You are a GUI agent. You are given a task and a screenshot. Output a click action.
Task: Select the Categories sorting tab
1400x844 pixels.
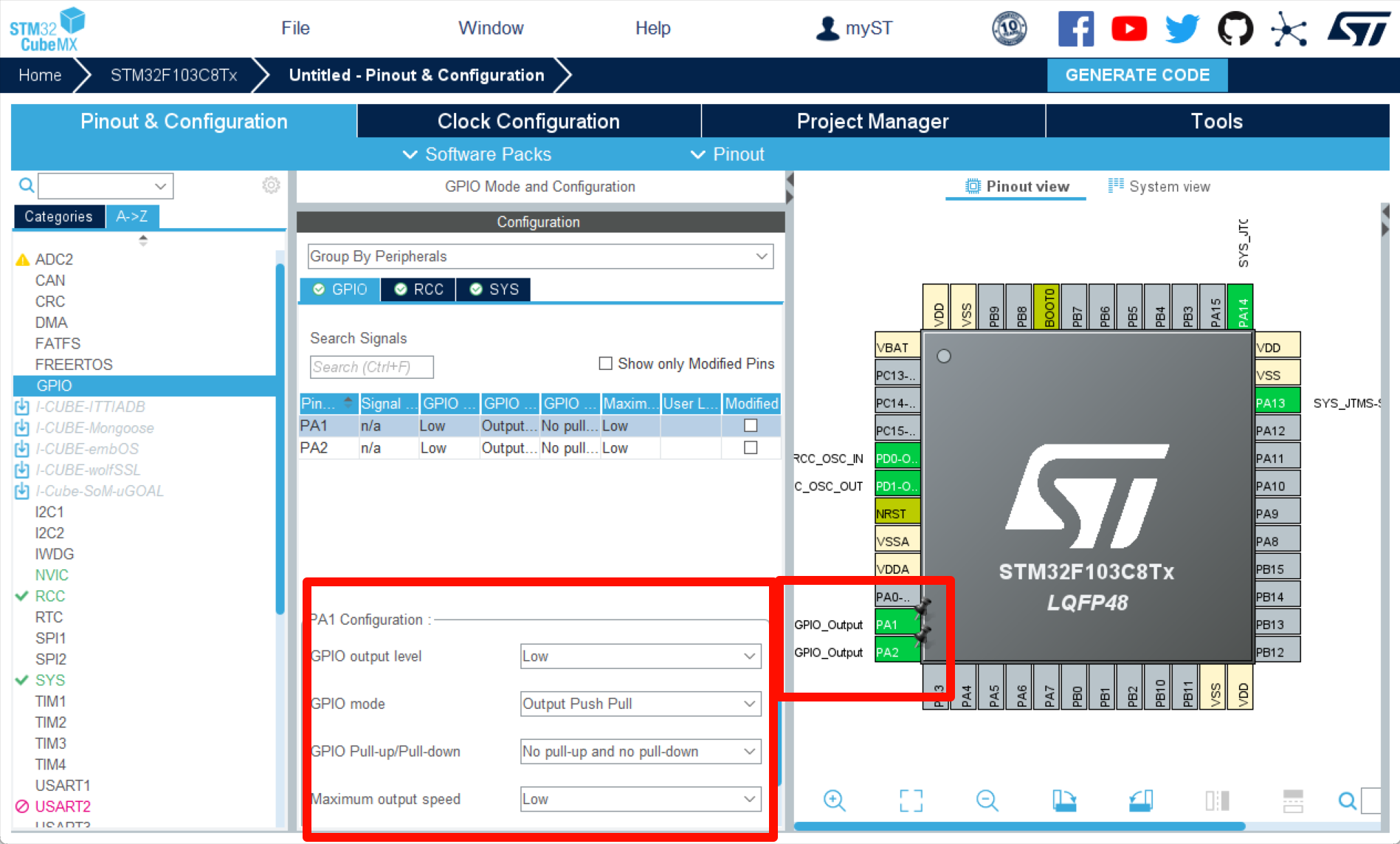click(58, 216)
